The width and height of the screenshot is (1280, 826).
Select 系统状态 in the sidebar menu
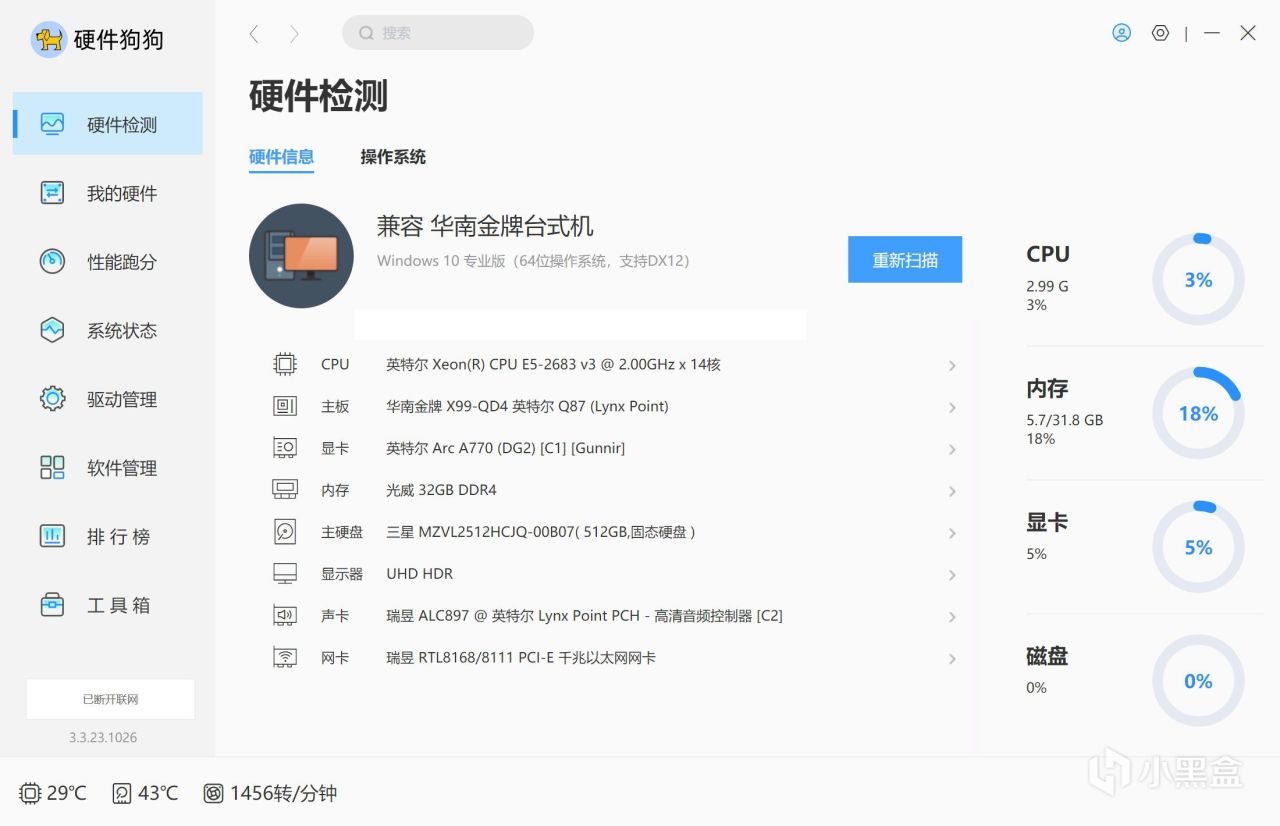point(108,330)
